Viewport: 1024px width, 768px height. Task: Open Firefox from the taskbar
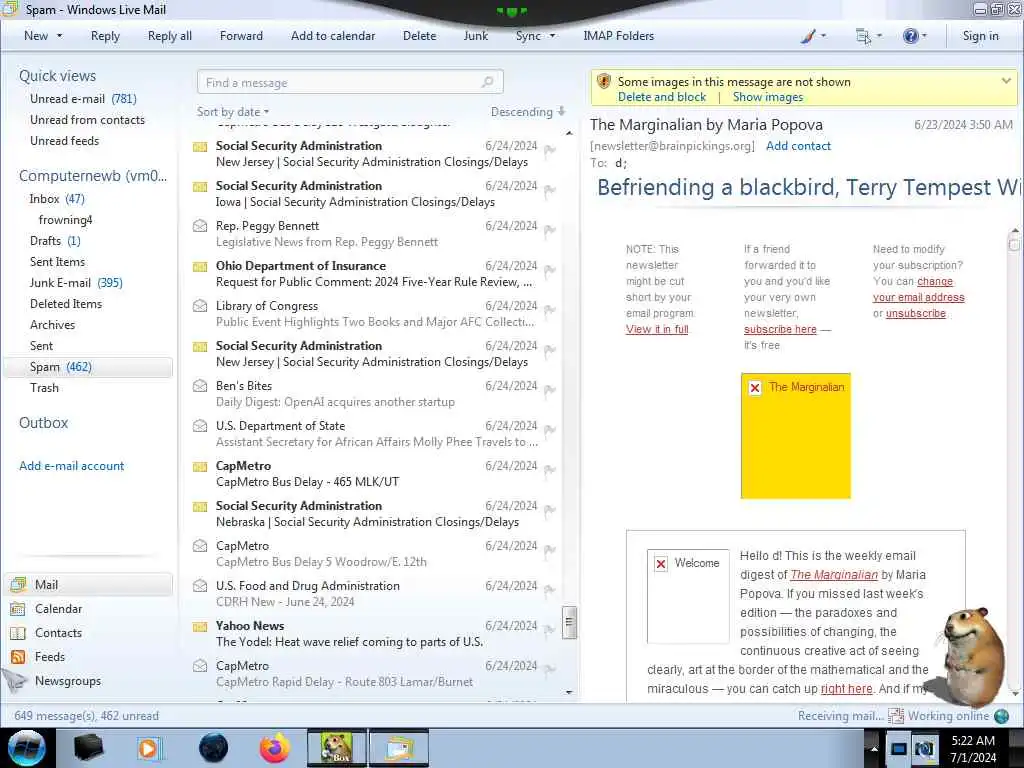pos(275,748)
